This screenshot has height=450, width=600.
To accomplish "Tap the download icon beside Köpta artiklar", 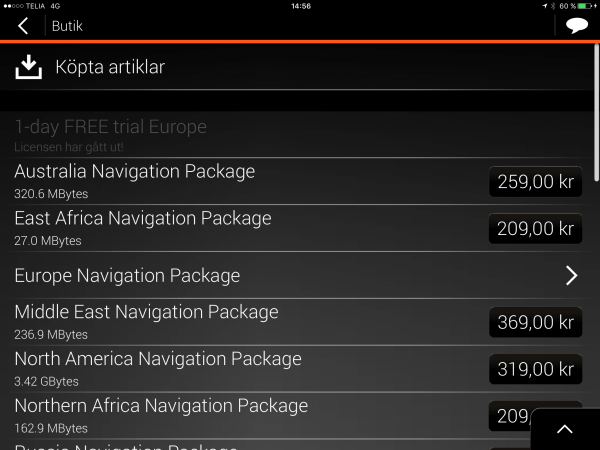I will coord(30,67).
